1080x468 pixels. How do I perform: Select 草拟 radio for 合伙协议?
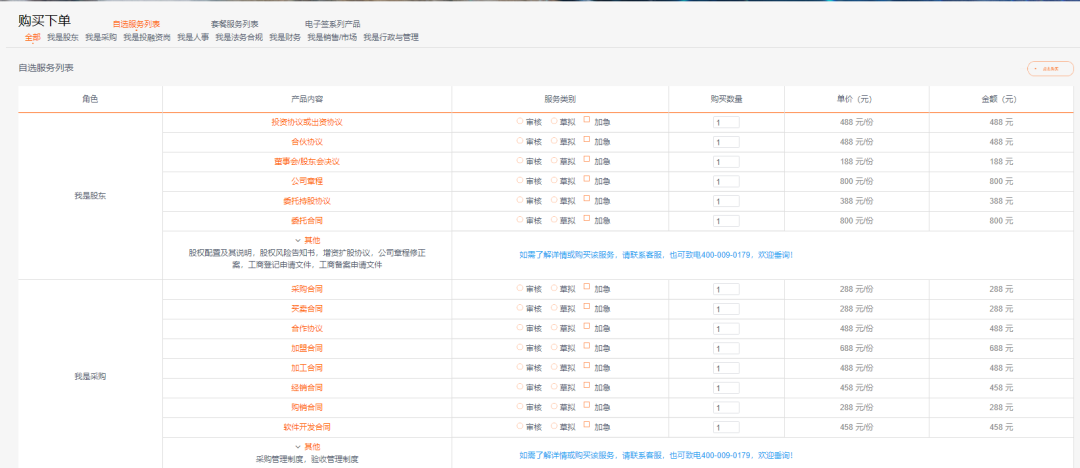pyautogui.click(x=555, y=141)
